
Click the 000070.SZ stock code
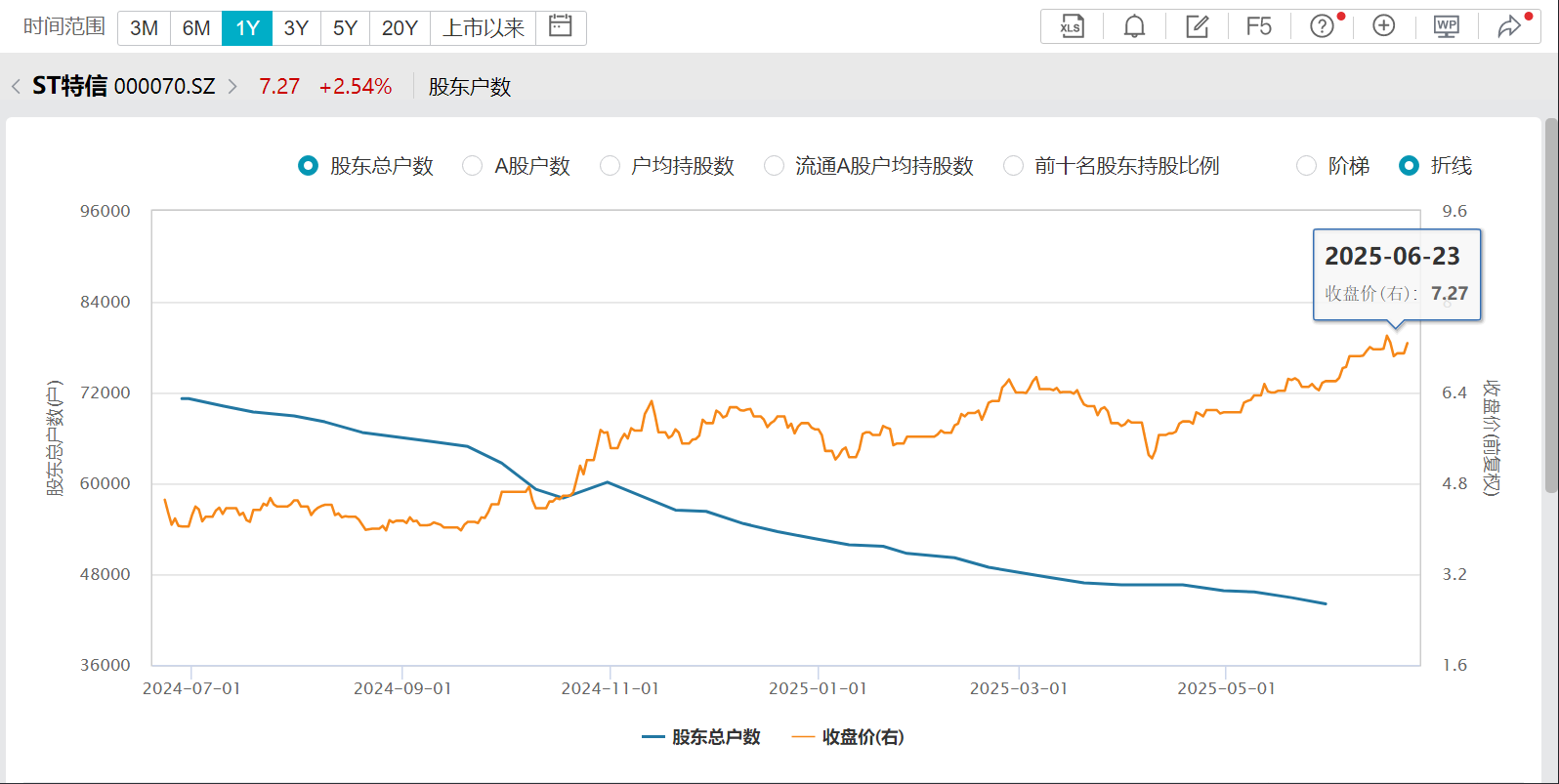pos(164,87)
